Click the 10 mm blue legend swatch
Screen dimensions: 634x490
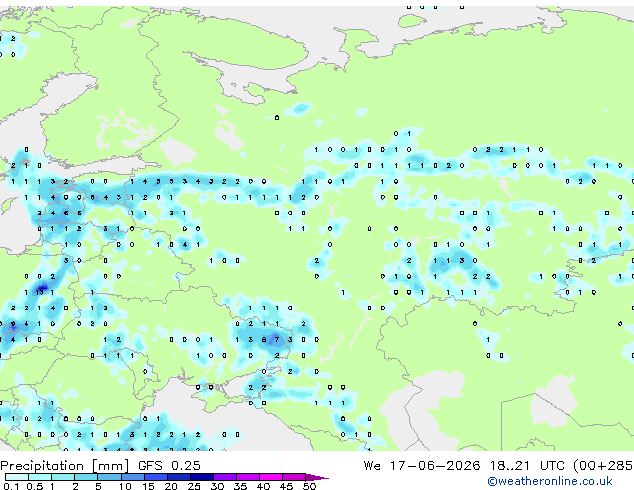pyautogui.click(x=132, y=477)
